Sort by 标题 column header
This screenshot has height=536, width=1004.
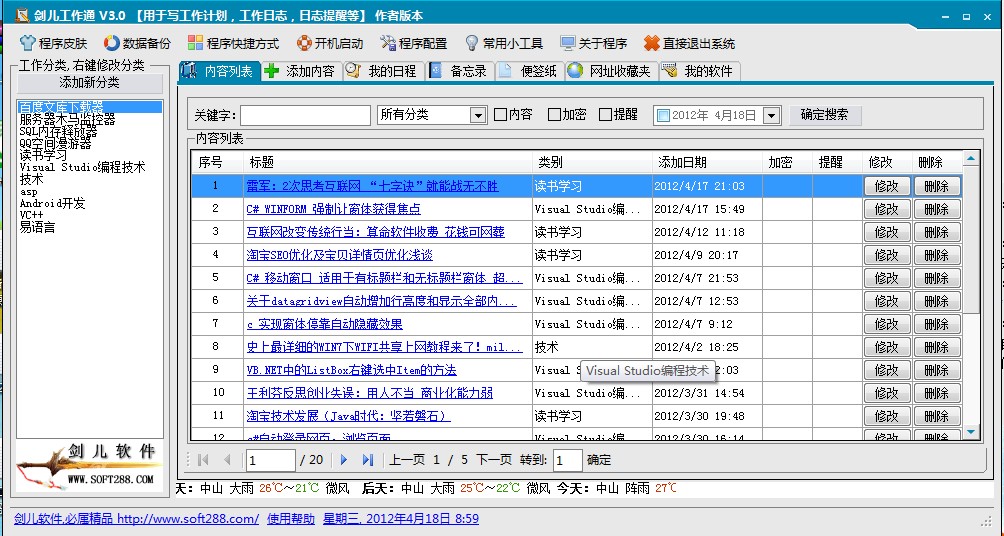[x=388, y=163]
